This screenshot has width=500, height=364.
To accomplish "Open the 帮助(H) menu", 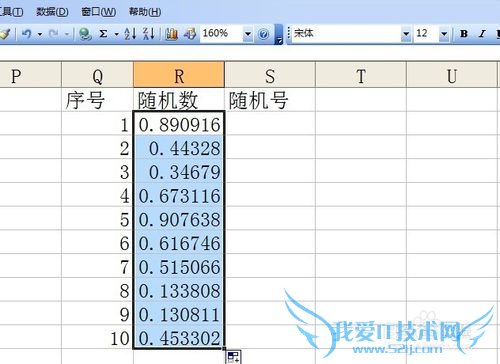I will click(145, 12).
